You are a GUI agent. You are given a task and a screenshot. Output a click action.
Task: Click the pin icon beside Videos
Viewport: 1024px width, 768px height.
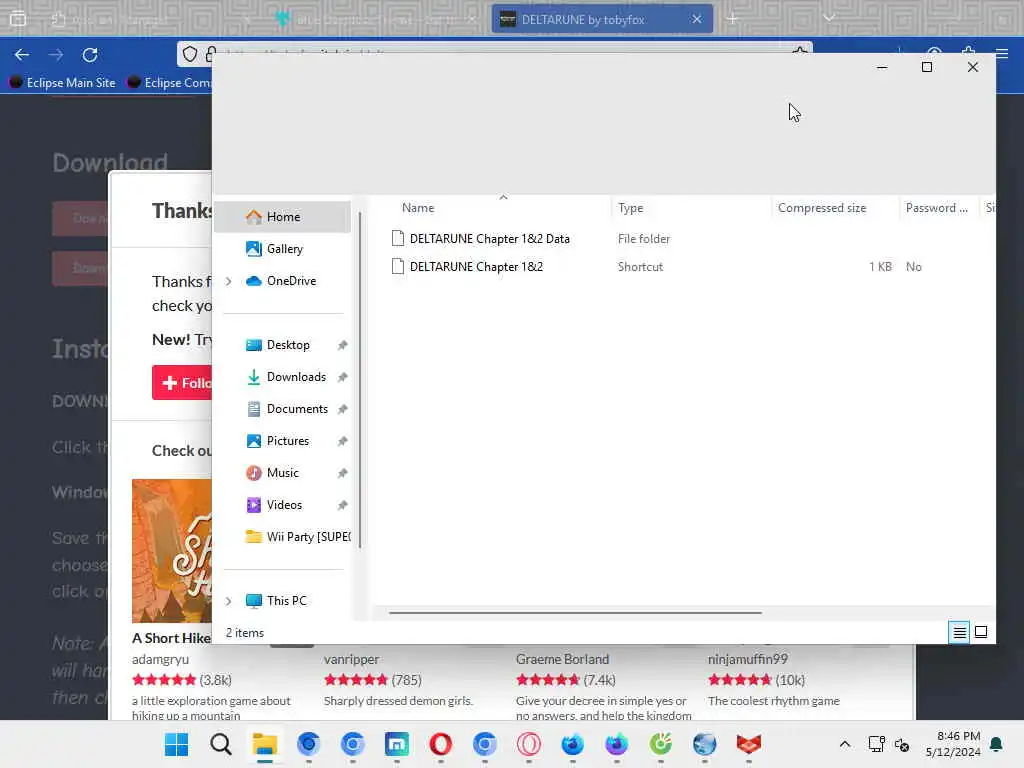click(342, 505)
